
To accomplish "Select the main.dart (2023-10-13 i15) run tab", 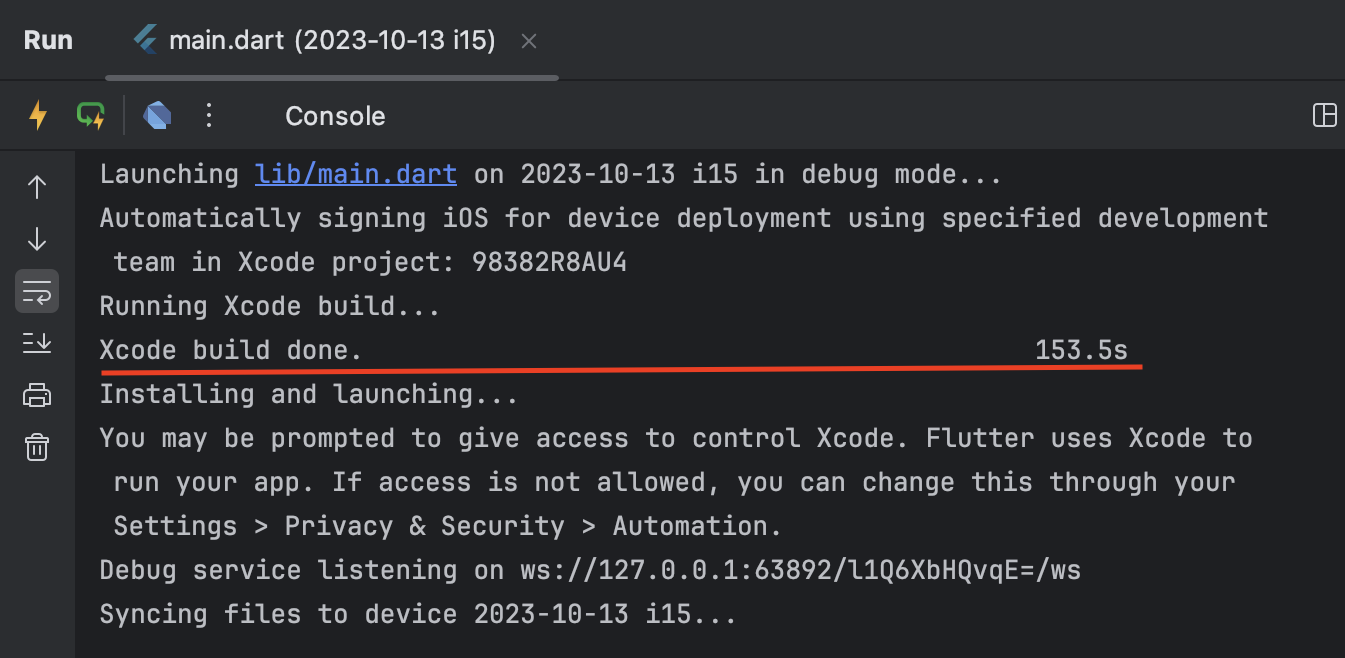I will (330, 41).
